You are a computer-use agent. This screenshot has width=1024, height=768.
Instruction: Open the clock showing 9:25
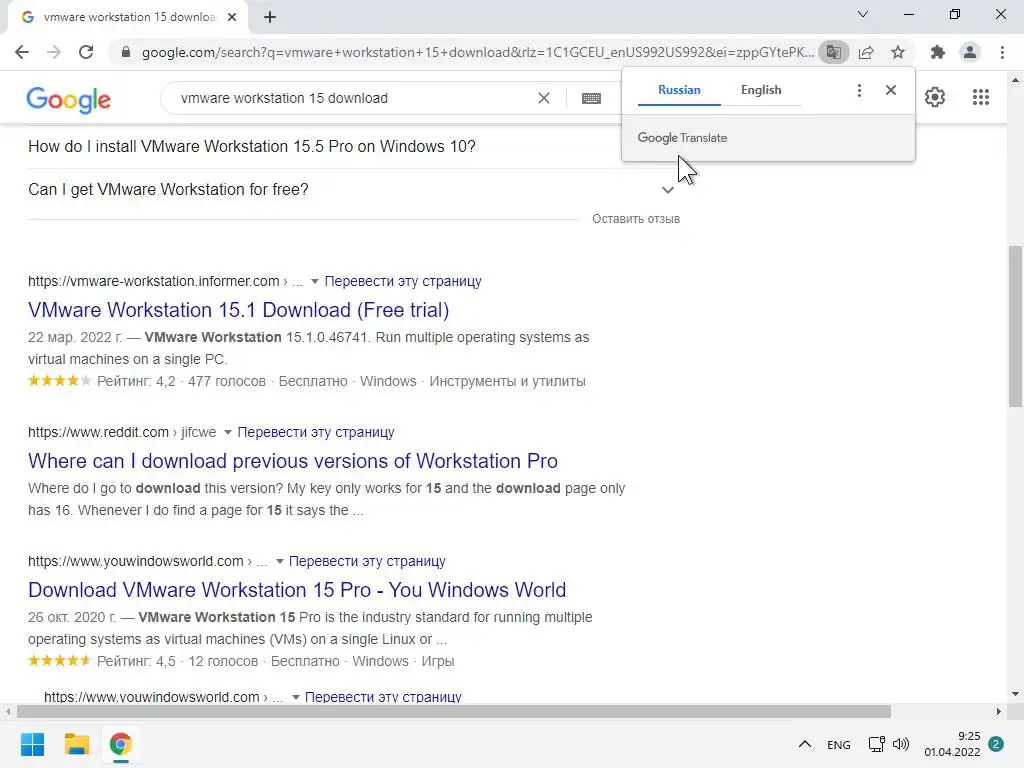click(952, 744)
